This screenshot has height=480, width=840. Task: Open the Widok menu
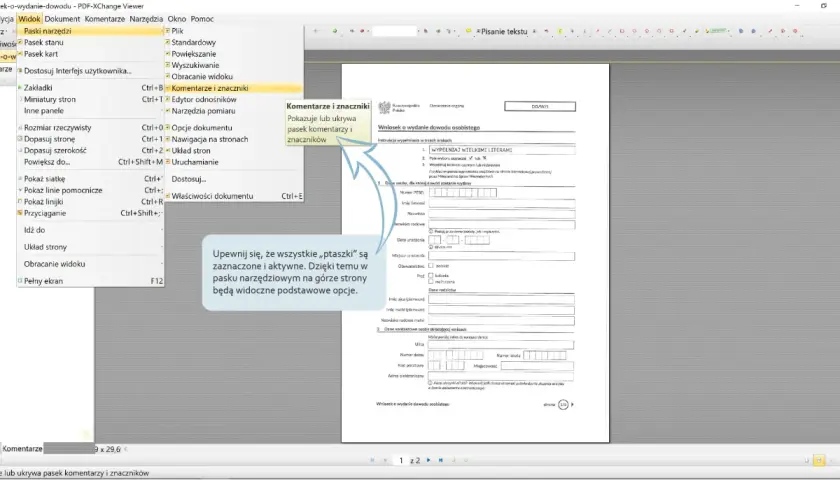tap(29, 19)
